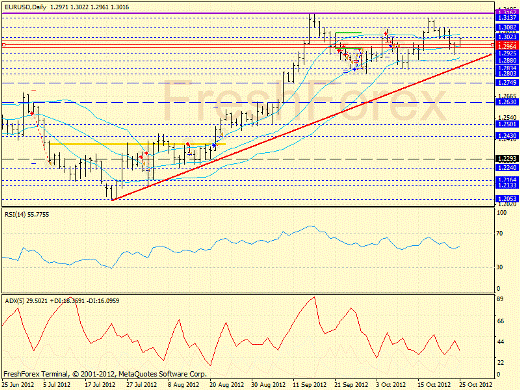Click the 20 Aug 2012 date label

[x=227, y=385]
